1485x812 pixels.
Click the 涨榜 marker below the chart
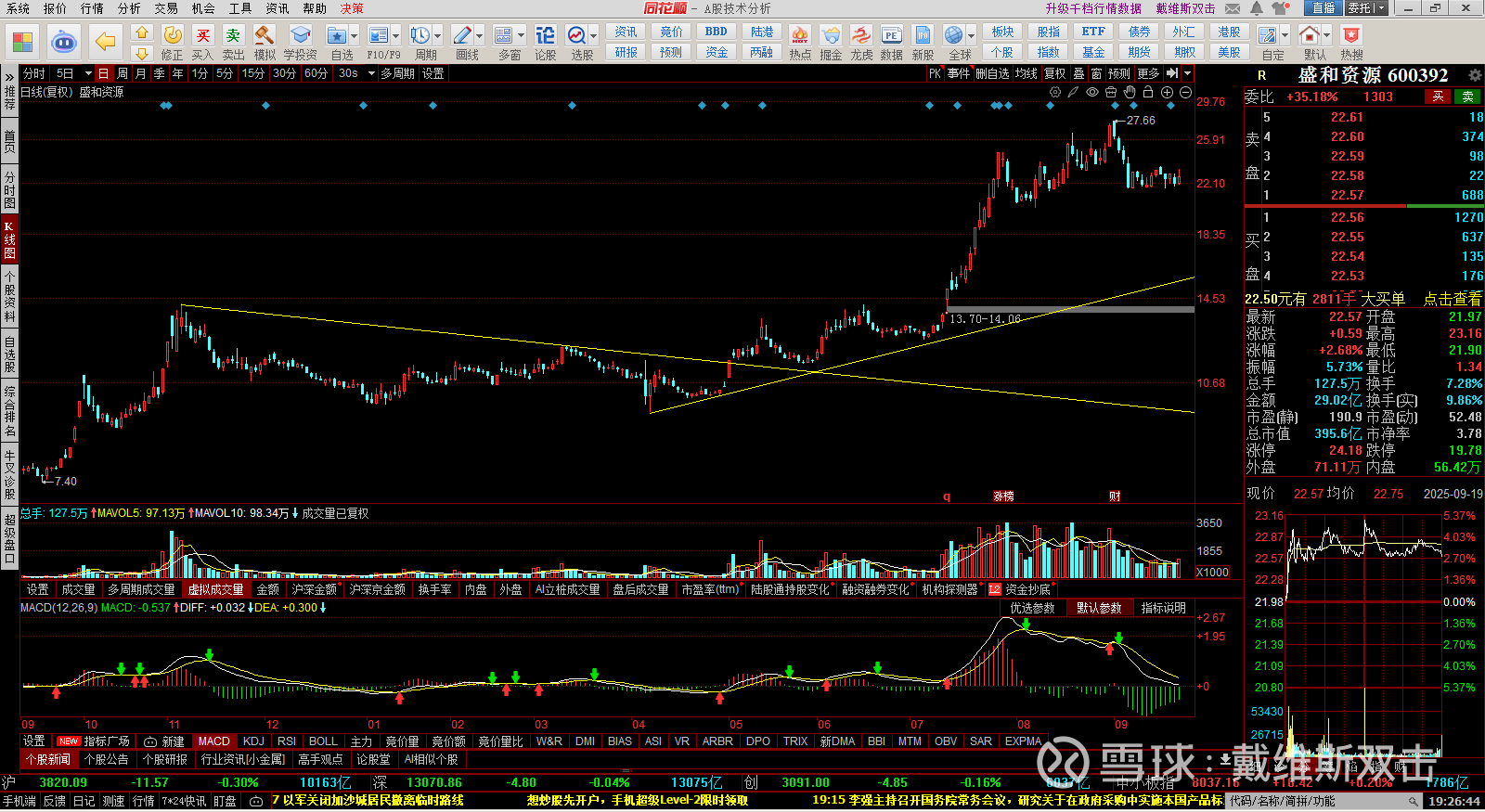coord(1003,496)
